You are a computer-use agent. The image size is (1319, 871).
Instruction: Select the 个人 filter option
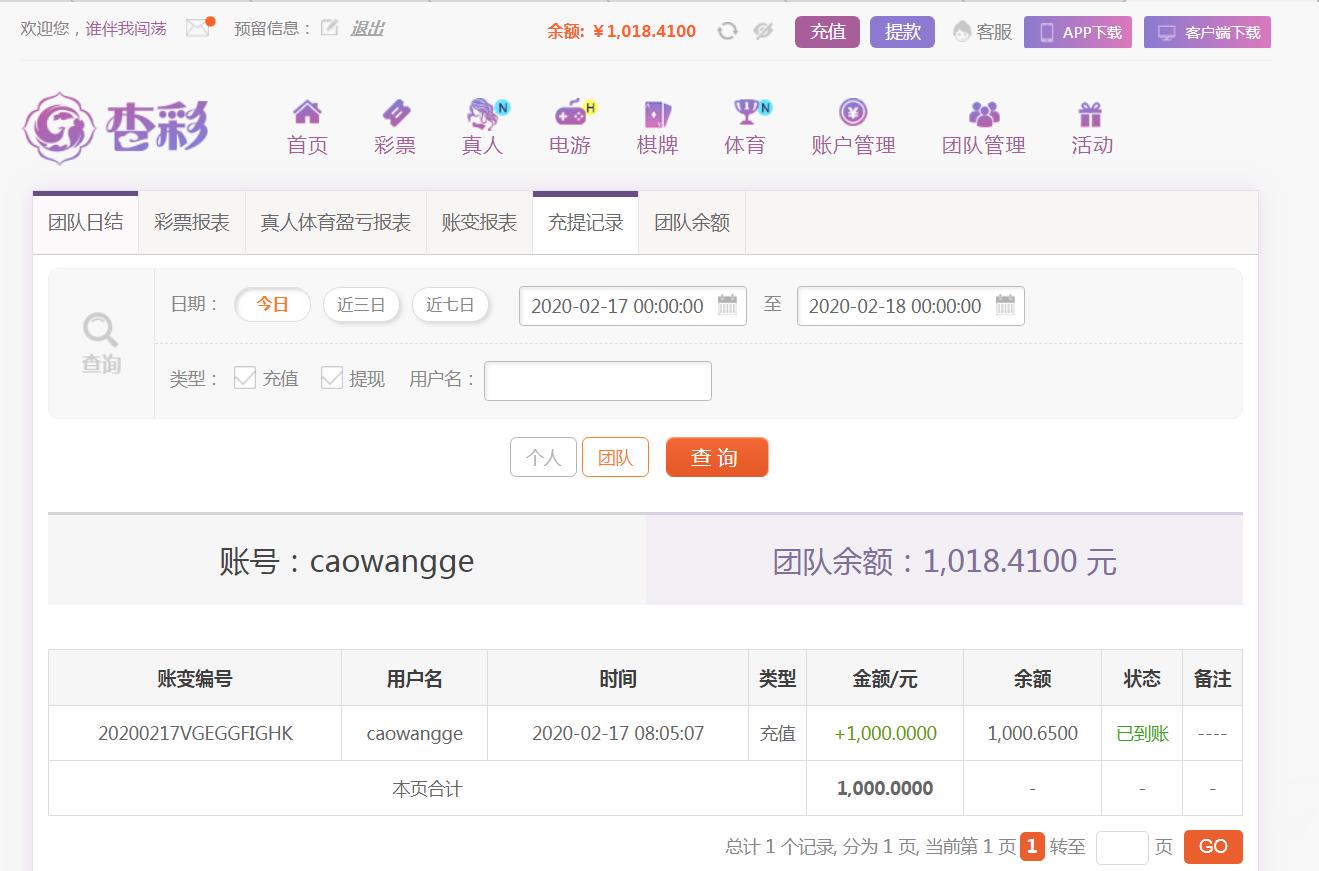tap(543, 457)
